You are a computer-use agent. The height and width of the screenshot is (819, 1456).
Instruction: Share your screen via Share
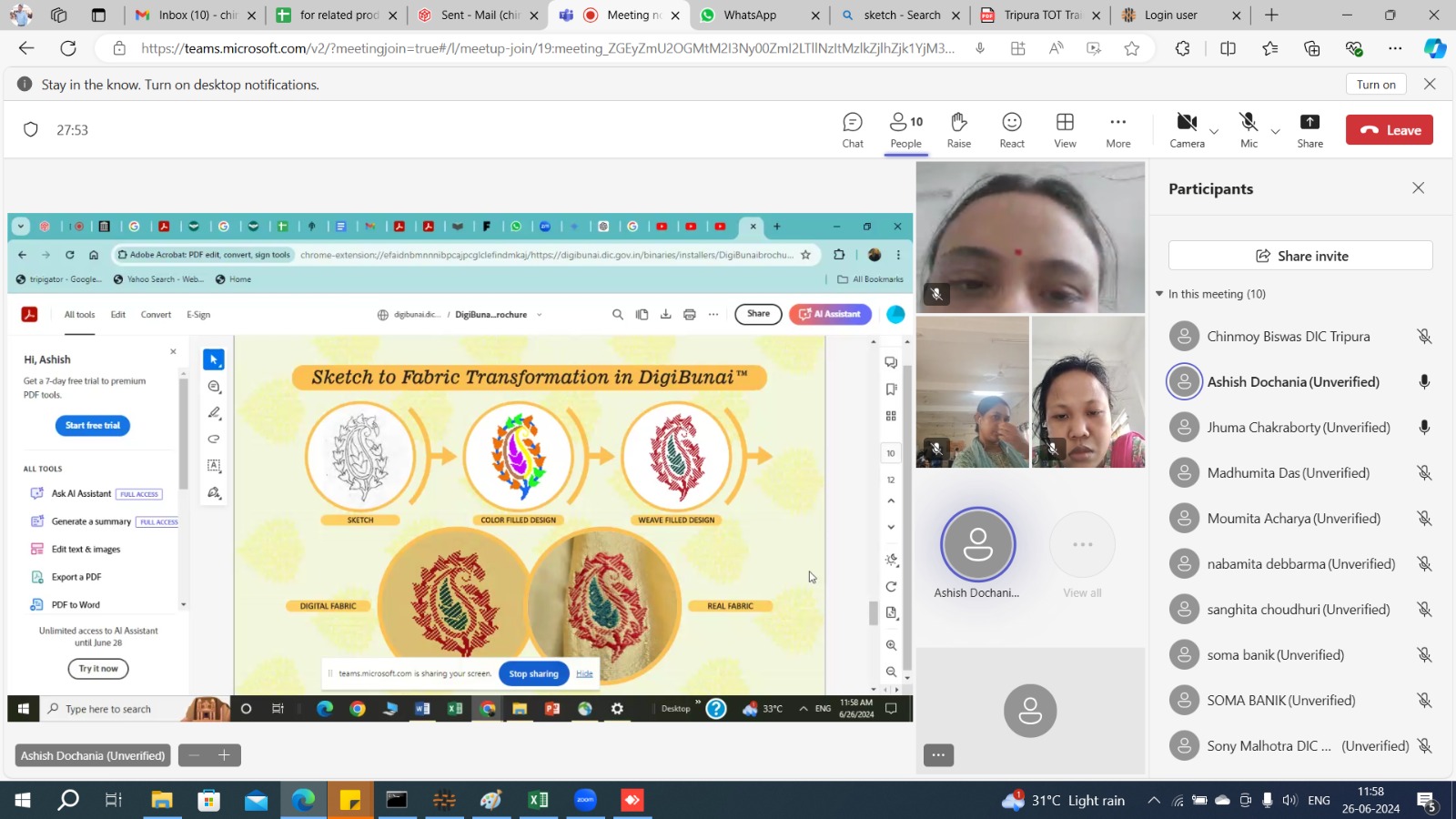(1309, 130)
